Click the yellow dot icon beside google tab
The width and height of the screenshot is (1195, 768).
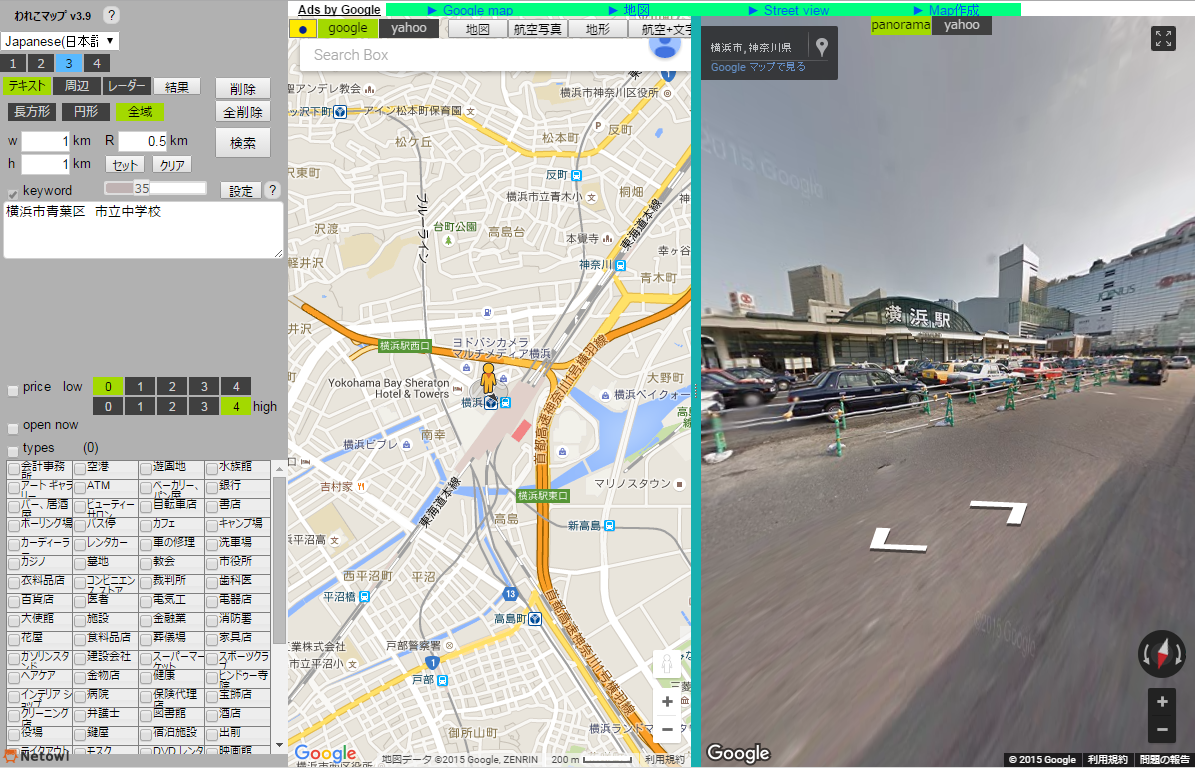(303, 30)
